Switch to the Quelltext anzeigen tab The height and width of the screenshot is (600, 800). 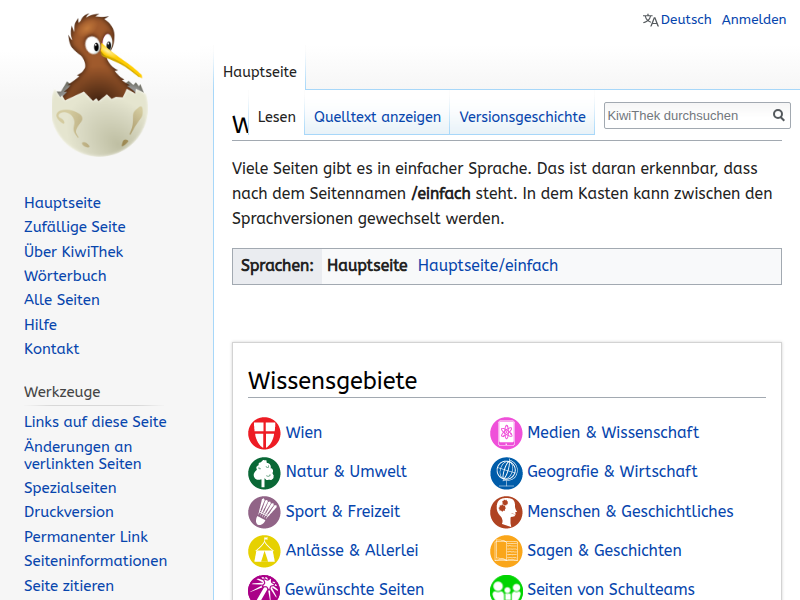pyautogui.click(x=377, y=117)
